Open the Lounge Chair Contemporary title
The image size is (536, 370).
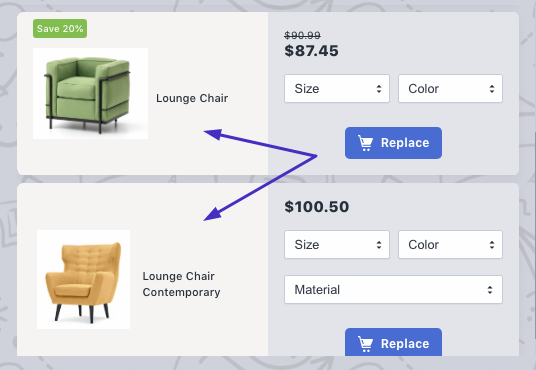point(181,284)
